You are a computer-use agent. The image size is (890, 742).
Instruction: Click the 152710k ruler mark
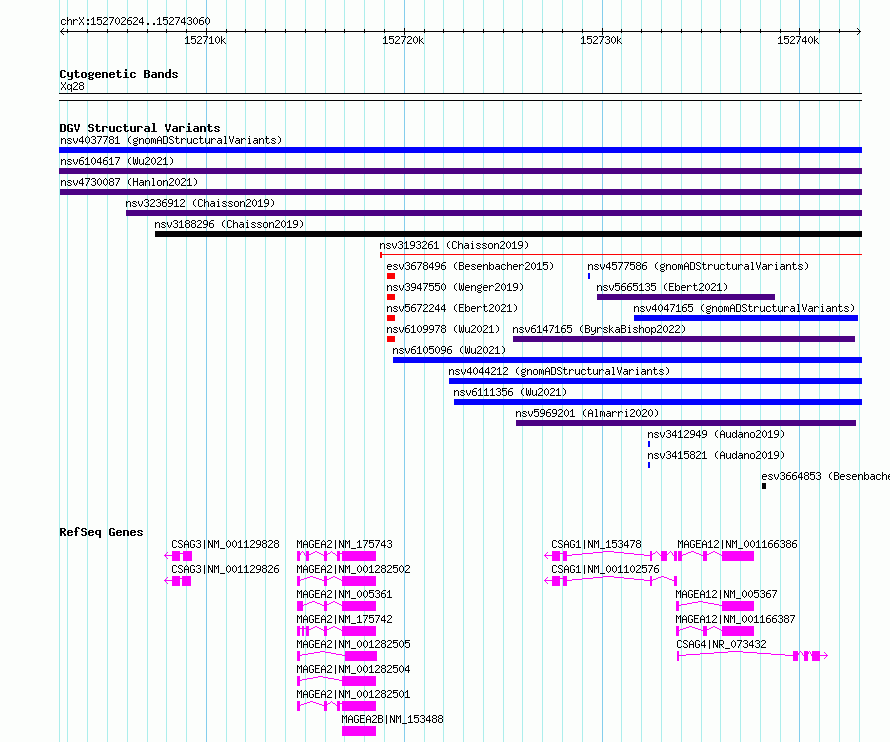pyautogui.click(x=205, y=40)
